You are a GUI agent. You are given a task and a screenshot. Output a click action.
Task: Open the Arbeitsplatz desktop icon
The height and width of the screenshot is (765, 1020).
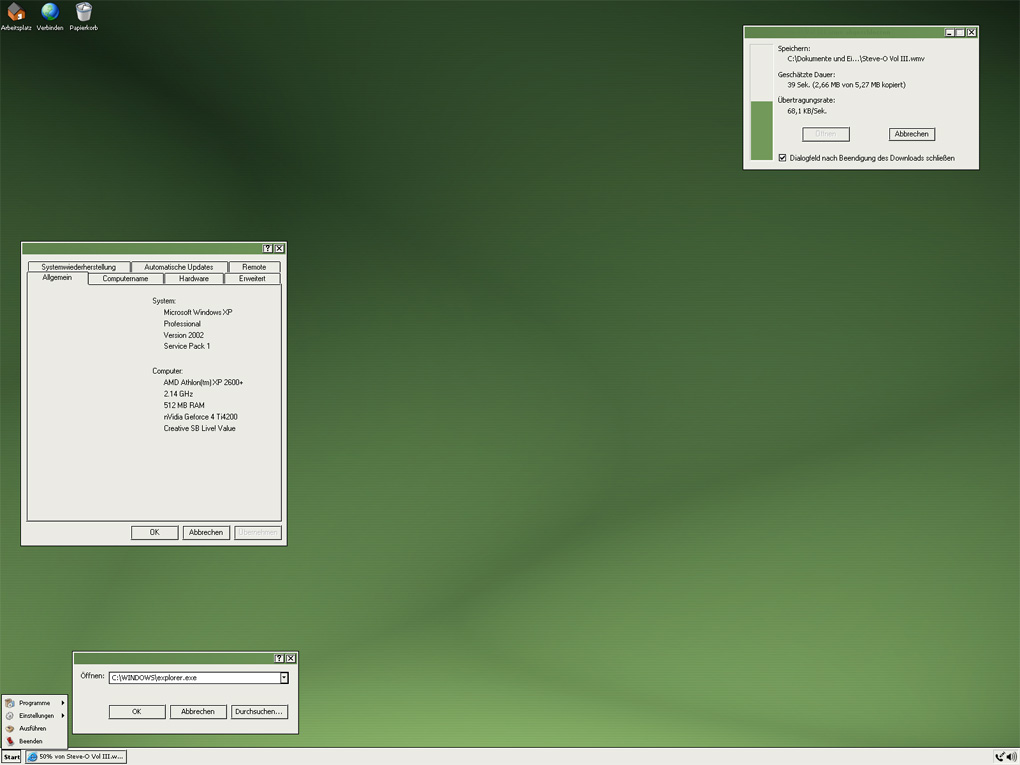click(x=16, y=14)
